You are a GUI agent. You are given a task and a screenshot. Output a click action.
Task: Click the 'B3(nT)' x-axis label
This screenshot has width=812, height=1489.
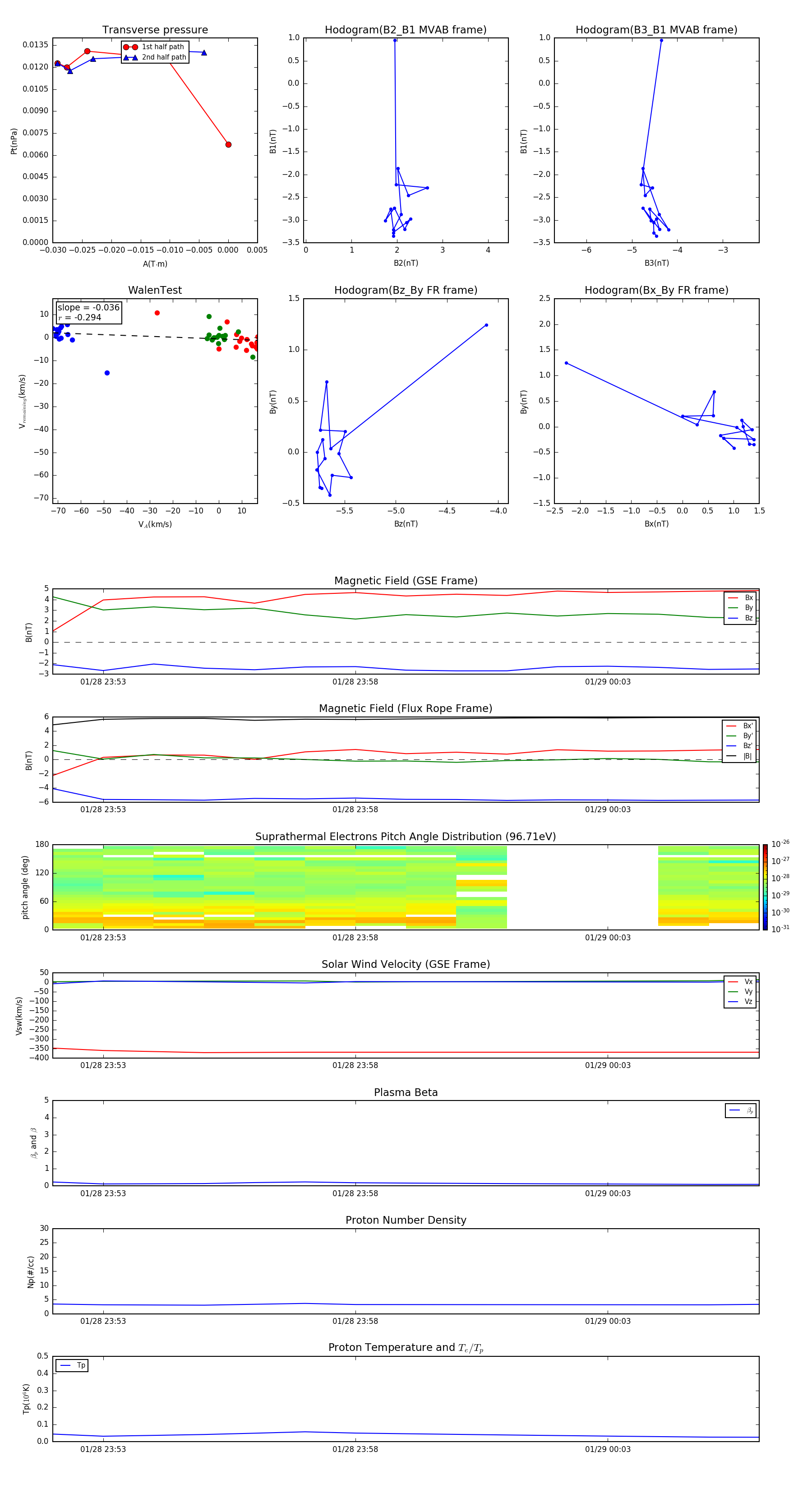coord(656,263)
